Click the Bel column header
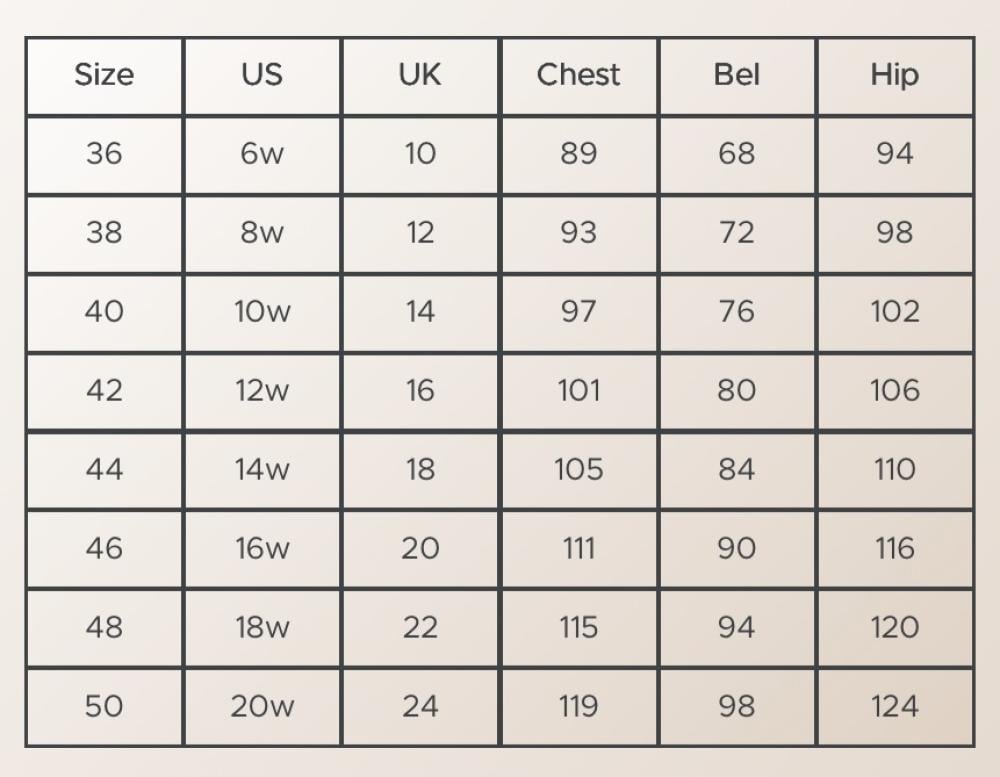Screen dimensions: 1000x777 click(737, 76)
